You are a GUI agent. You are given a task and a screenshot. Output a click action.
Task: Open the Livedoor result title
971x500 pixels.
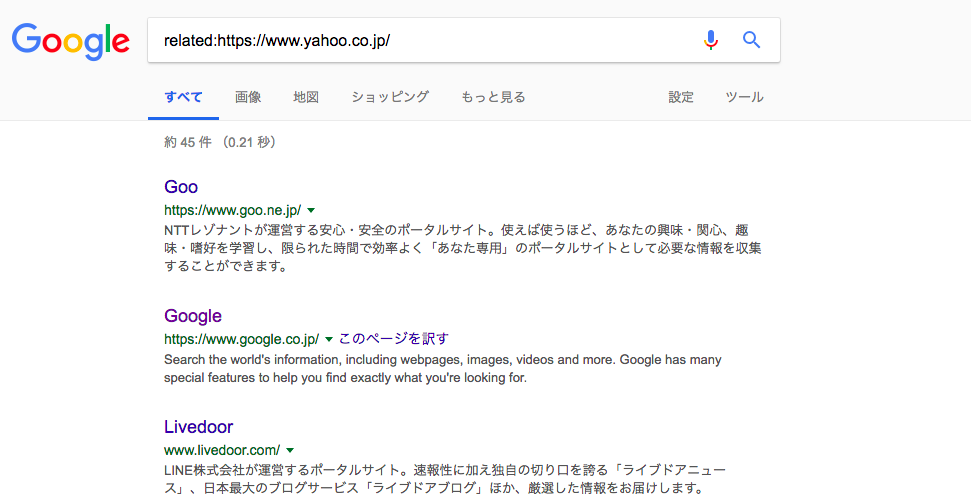198,427
